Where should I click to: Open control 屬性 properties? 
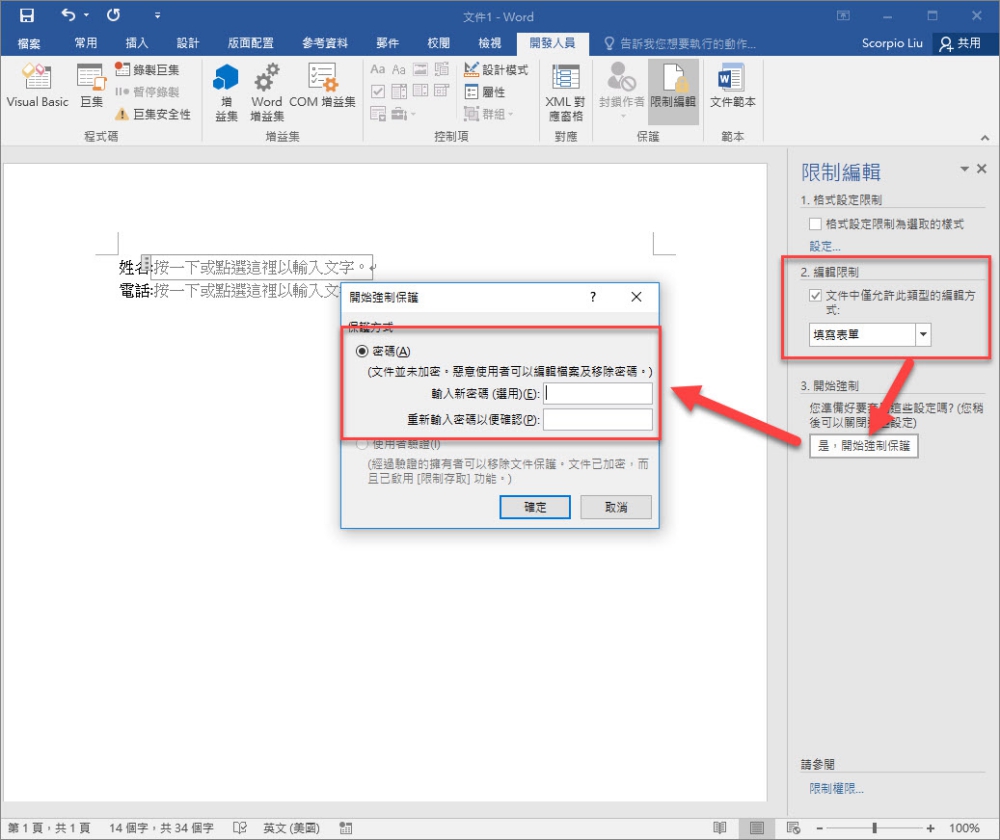[485, 92]
